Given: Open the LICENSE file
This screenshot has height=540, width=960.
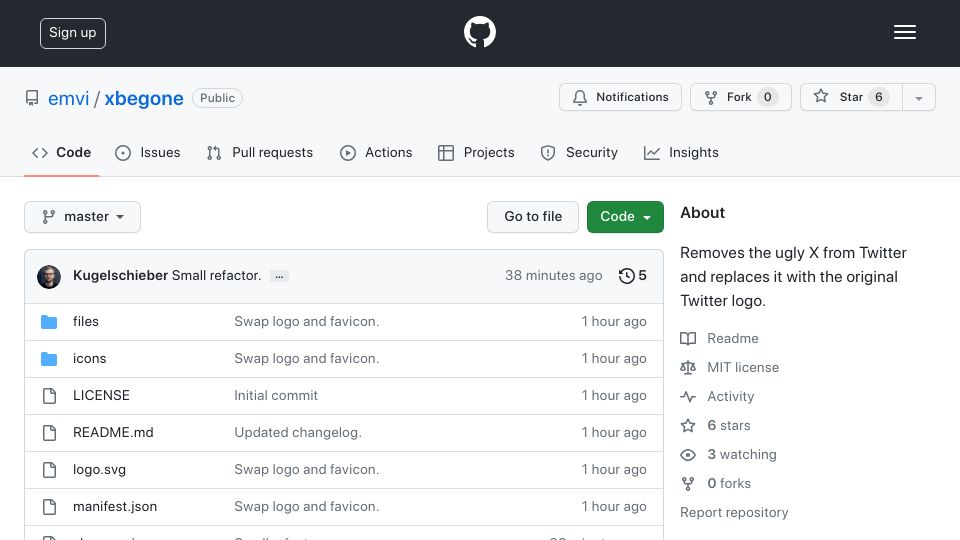Looking at the screenshot, I should coord(101,396).
